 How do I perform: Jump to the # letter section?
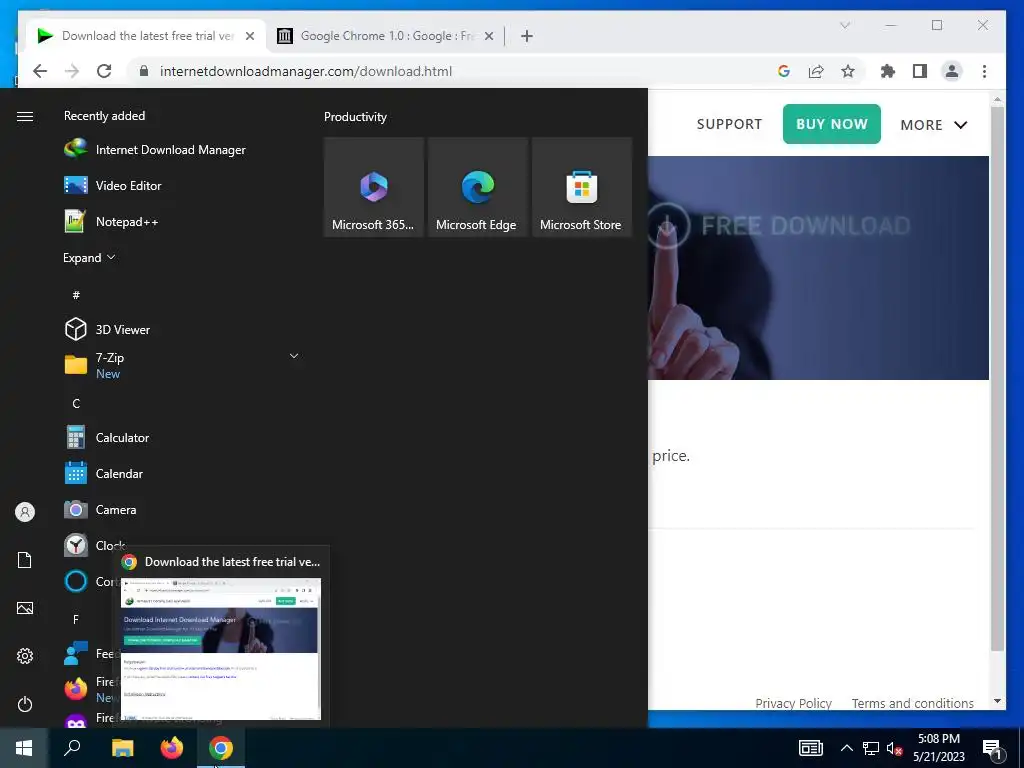76,295
